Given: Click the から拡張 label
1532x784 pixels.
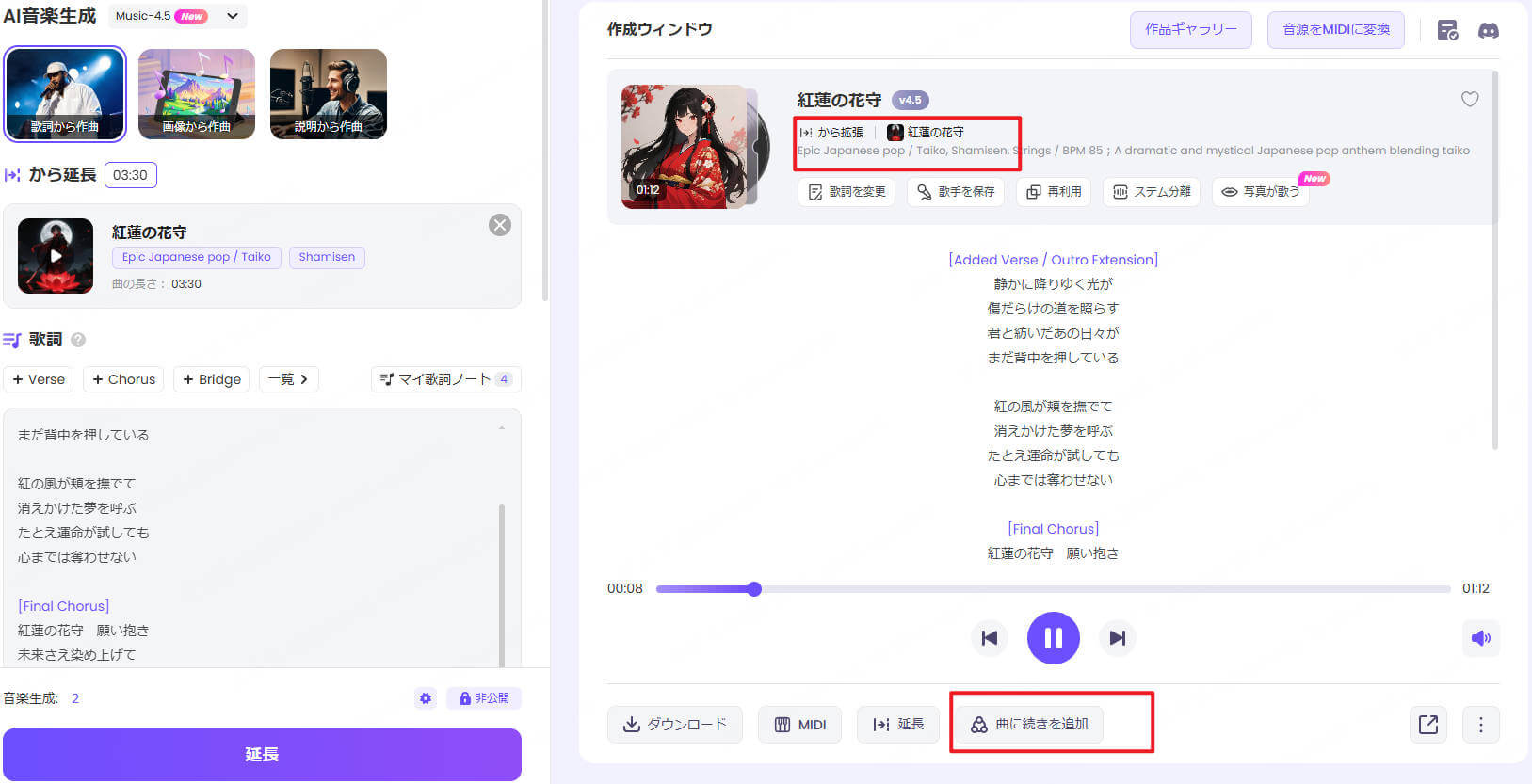Looking at the screenshot, I should (x=831, y=133).
